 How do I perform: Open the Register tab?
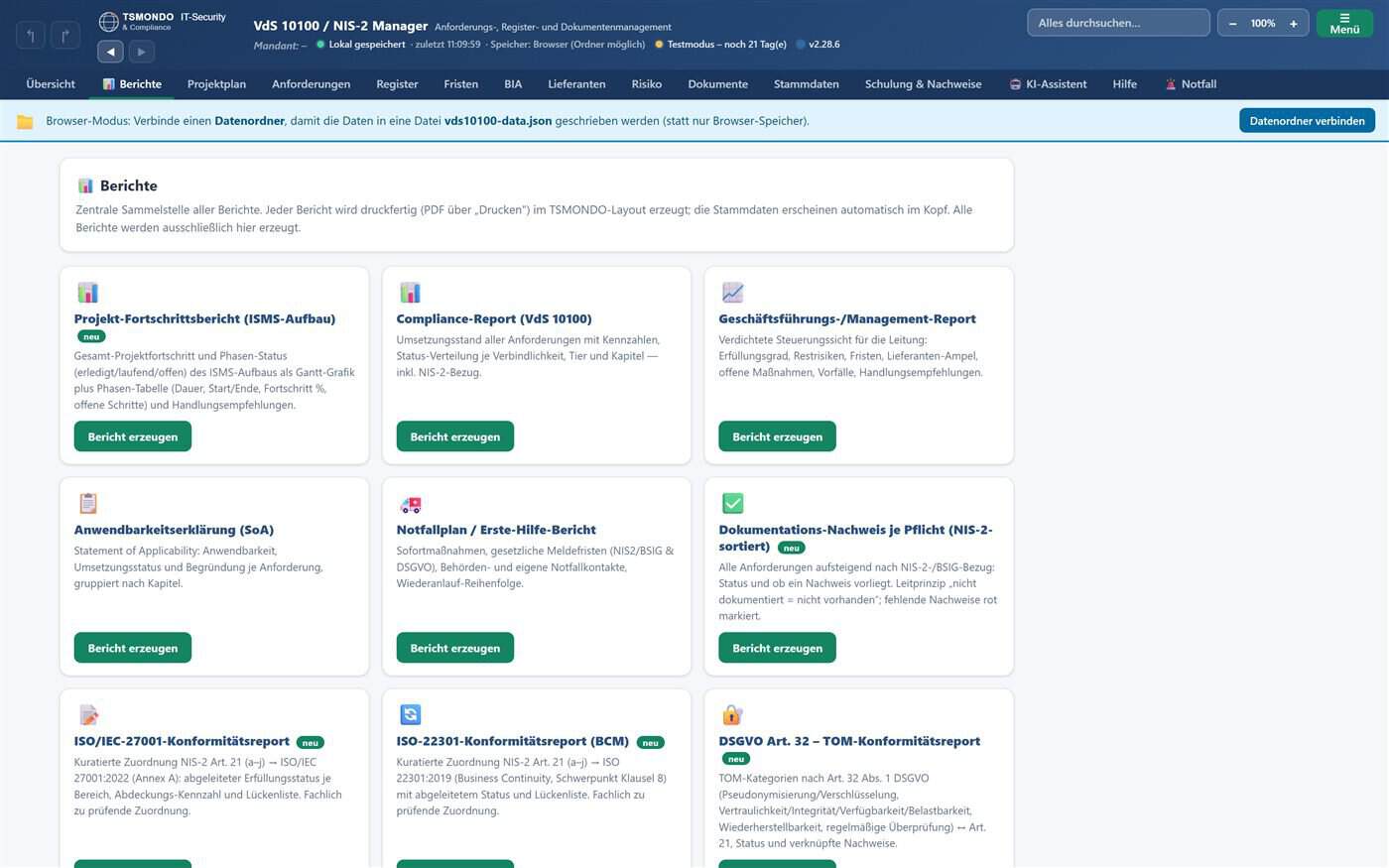(x=397, y=84)
